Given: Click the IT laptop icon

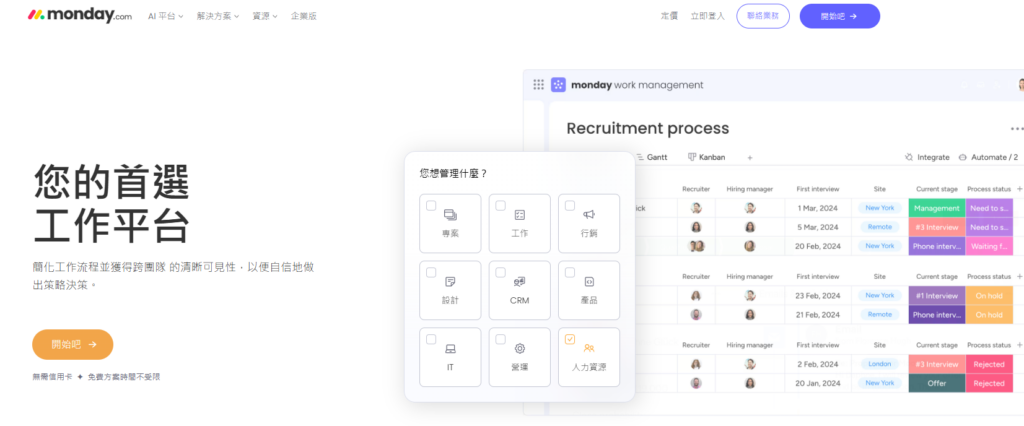Looking at the screenshot, I should pyautogui.click(x=450, y=348).
